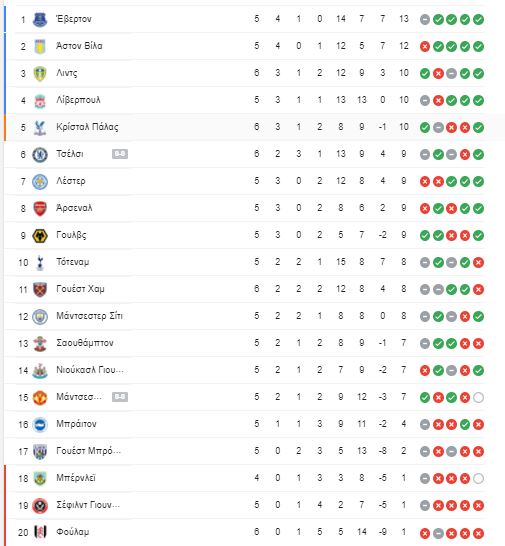Click the Liverpool club crest
The height and width of the screenshot is (546, 505).
coord(40,101)
